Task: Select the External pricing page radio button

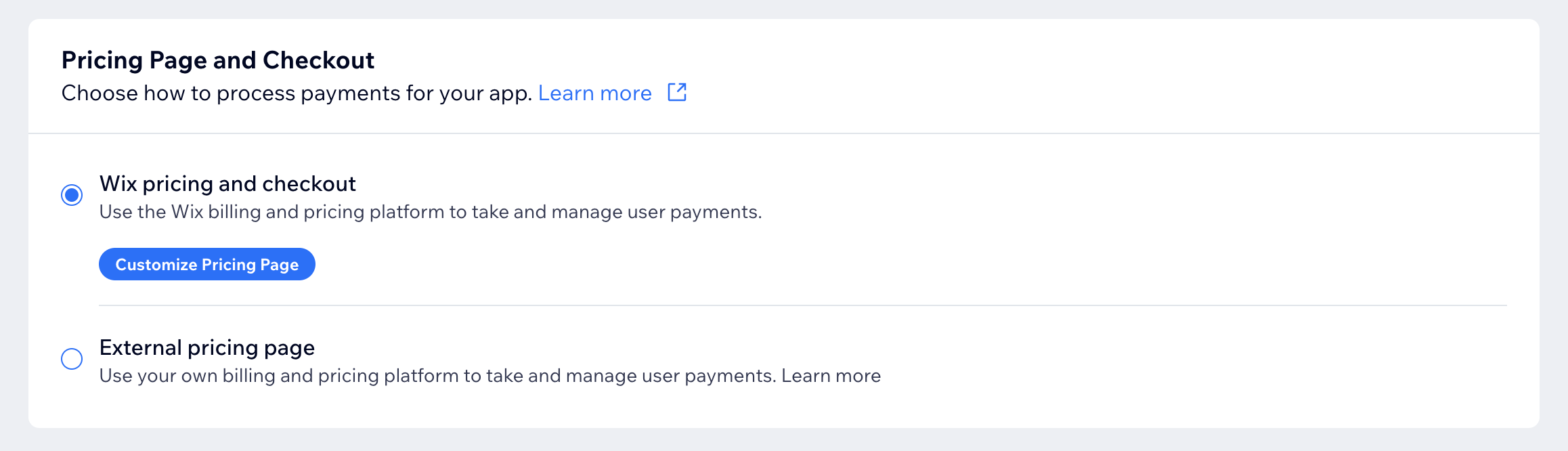Action: point(72,359)
